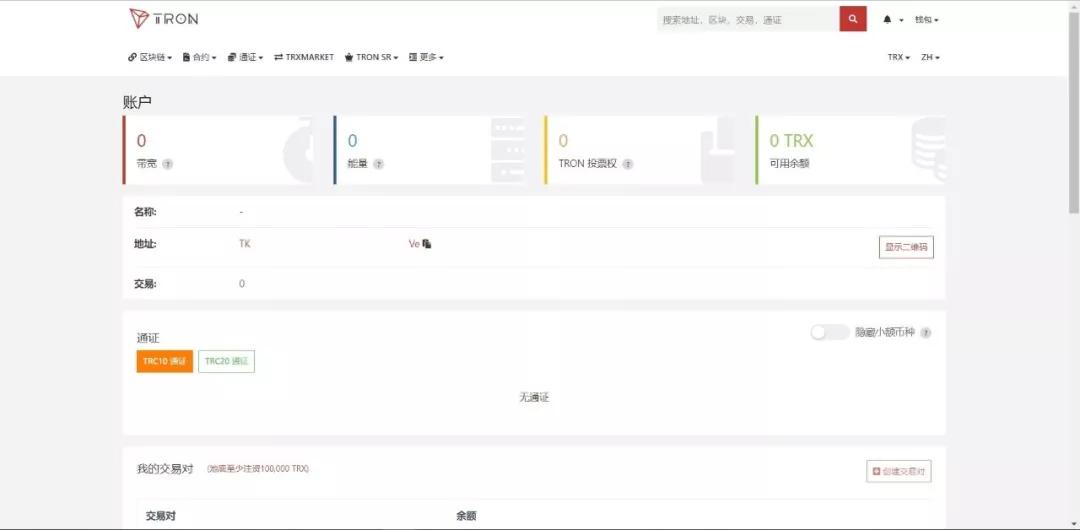Open the ZH language dropdown
This screenshot has width=1080, height=530.
[931, 57]
